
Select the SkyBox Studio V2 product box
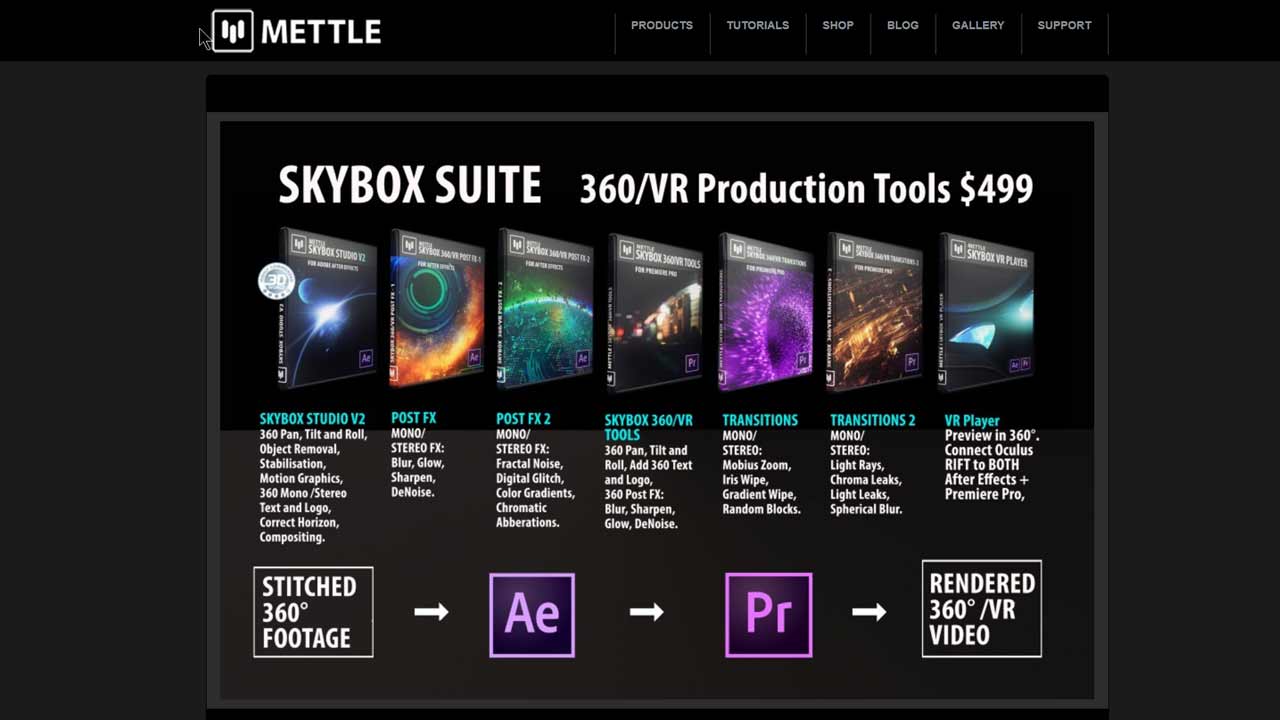coord(327,309)
